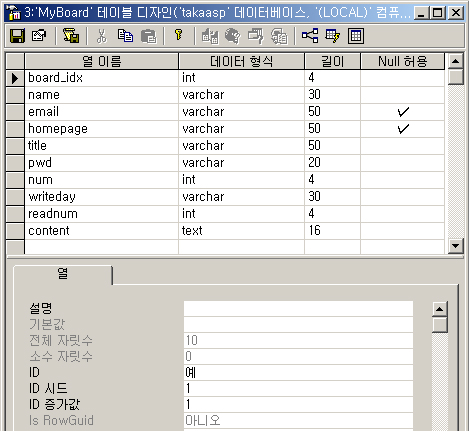469x431 pixels.
Task: Click the column name cell 'pwd'
Action: click(101, 163)
